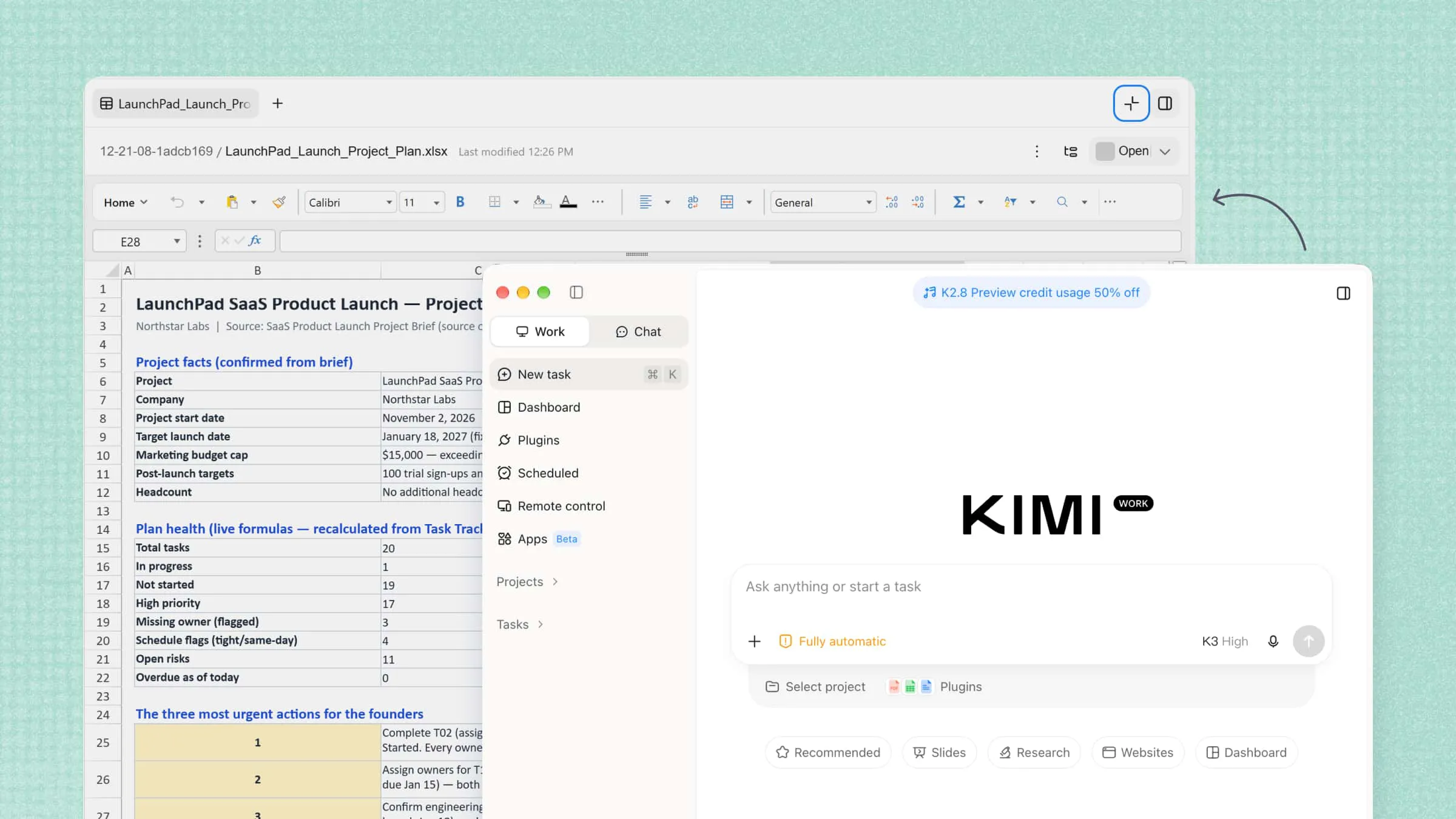Click the increase decimal places icon
Image resolution: width=1456 pixels, height=819 pixels.
pos(892,202)
